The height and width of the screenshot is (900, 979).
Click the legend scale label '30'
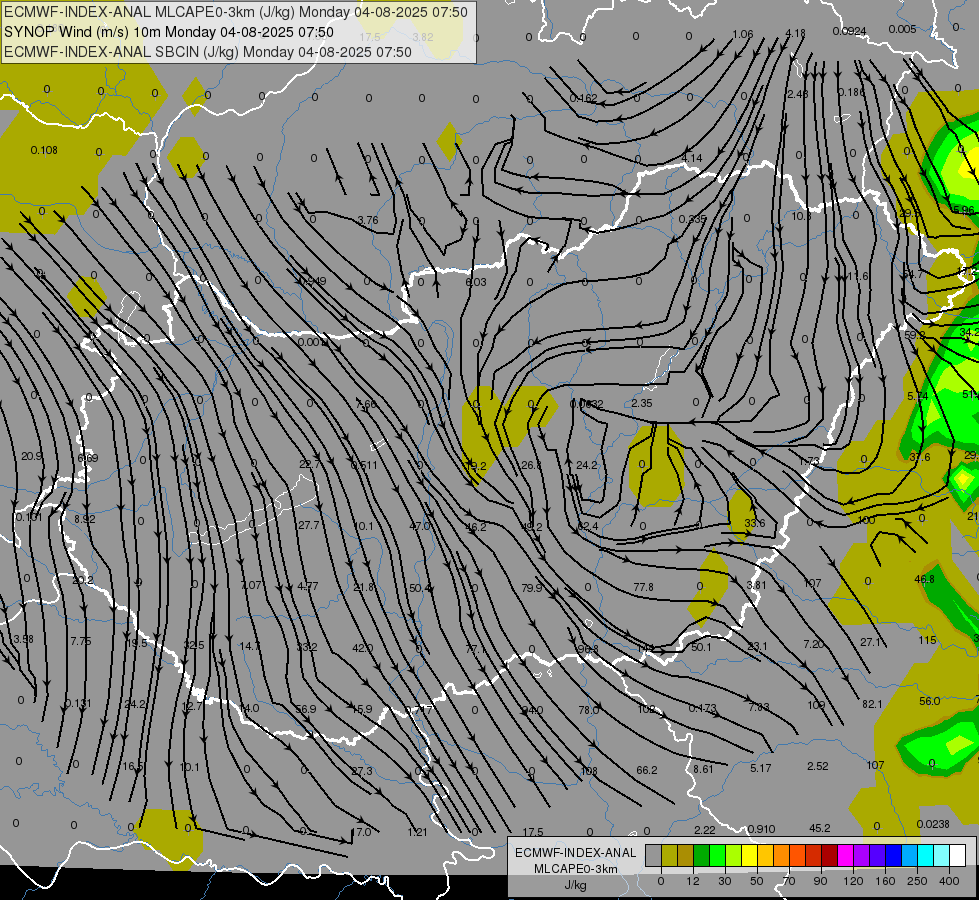click(x=725, y=881)
